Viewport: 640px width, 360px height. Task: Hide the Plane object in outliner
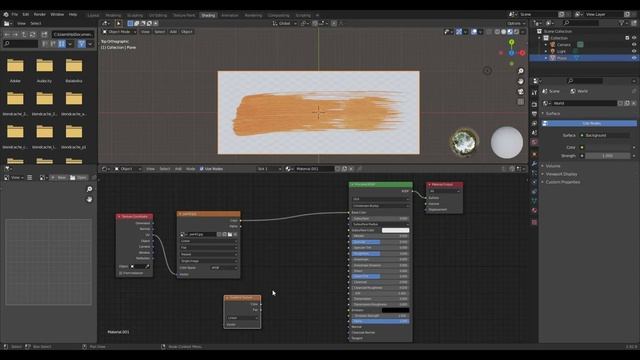pos(634,58)
